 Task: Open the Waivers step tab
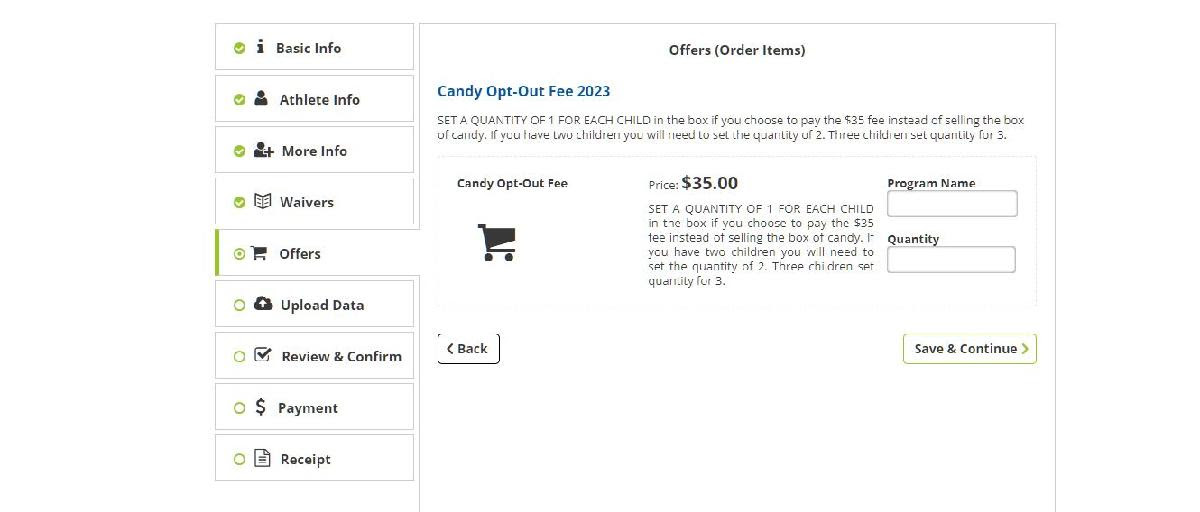click(x=314, y=202)
